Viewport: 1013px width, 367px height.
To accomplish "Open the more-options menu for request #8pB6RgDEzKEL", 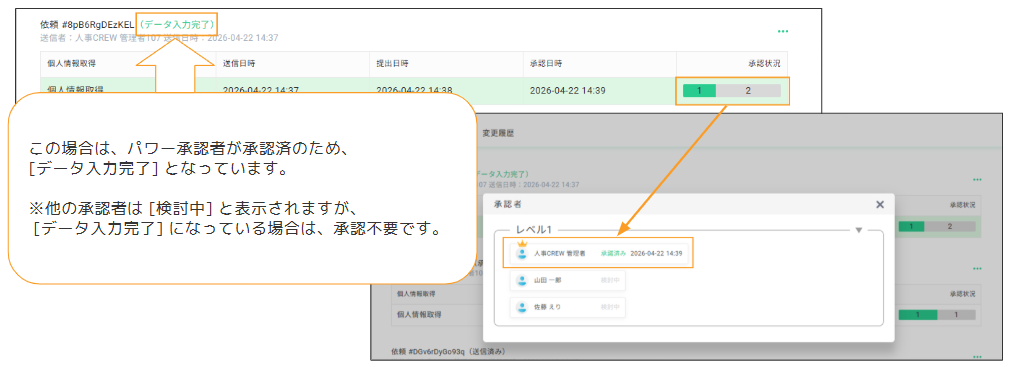I will pos(783,31).
